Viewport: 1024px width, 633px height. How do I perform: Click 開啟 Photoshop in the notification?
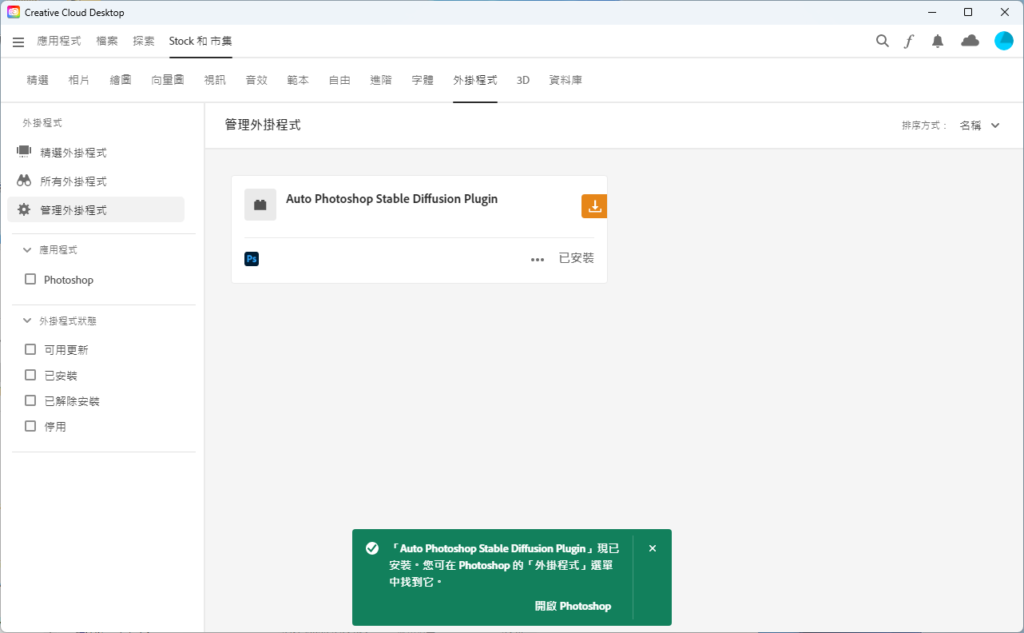[573, 606]
